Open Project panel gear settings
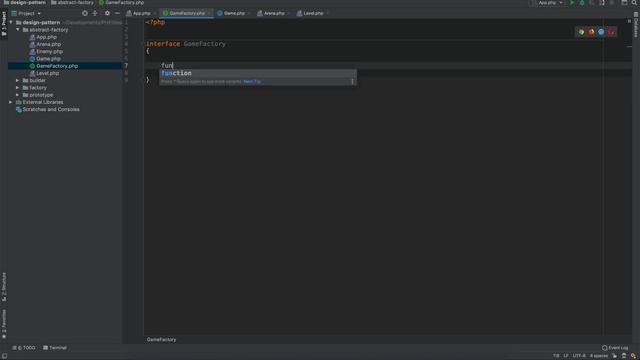 tap(107, 13)
